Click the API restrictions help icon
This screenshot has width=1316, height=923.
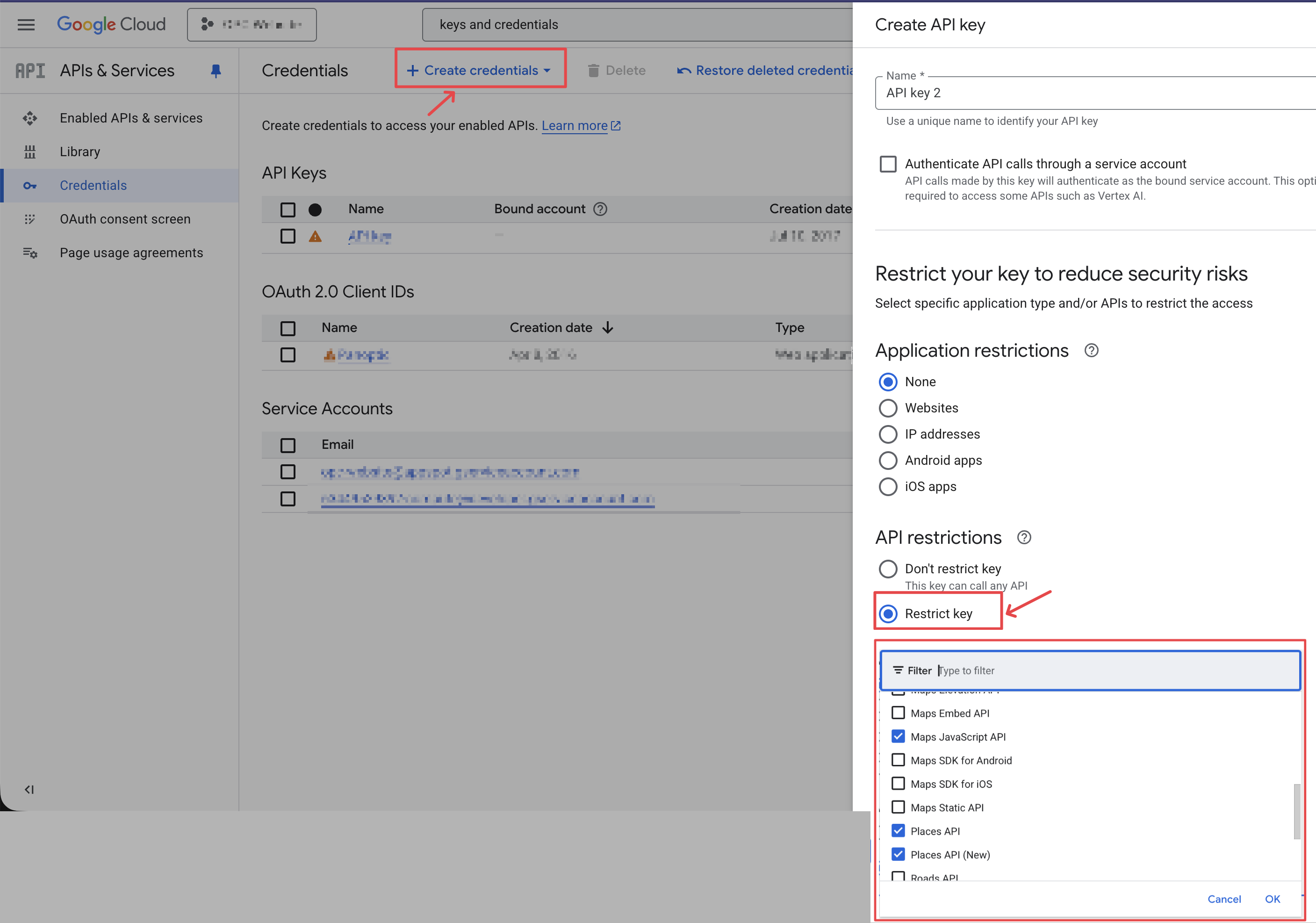click(x=1024, y=537)
